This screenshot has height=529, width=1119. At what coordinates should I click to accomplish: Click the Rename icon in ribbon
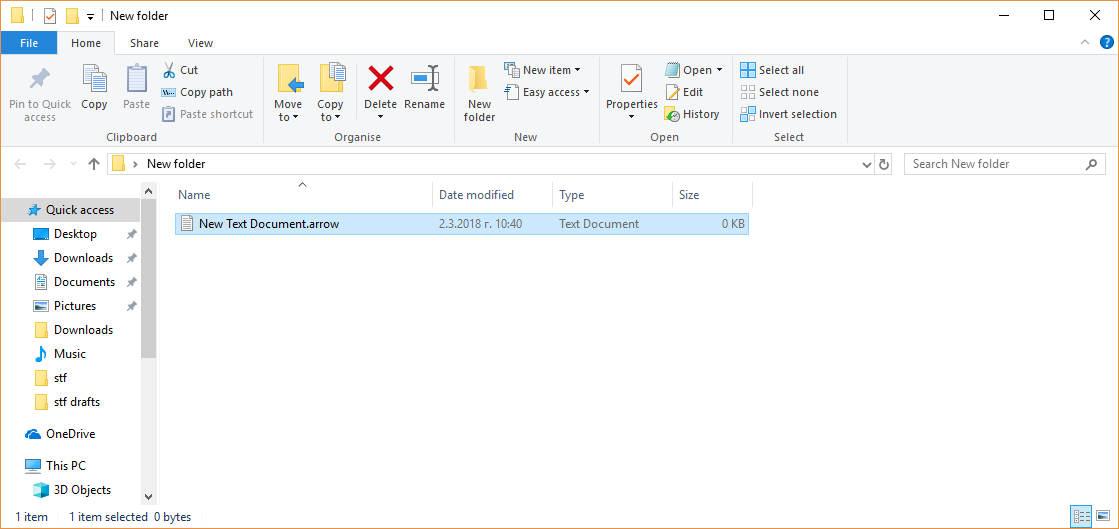tap(425, 80)
